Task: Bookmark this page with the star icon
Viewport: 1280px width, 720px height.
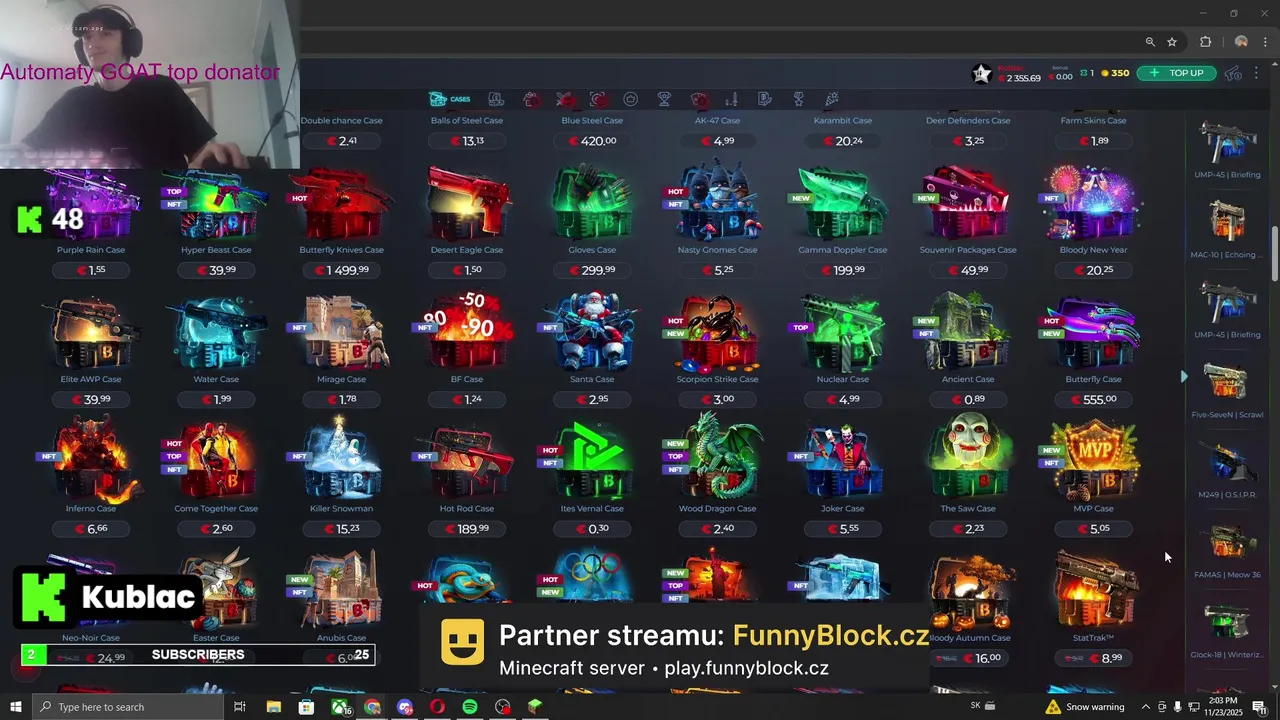Action: [1172, 42]
